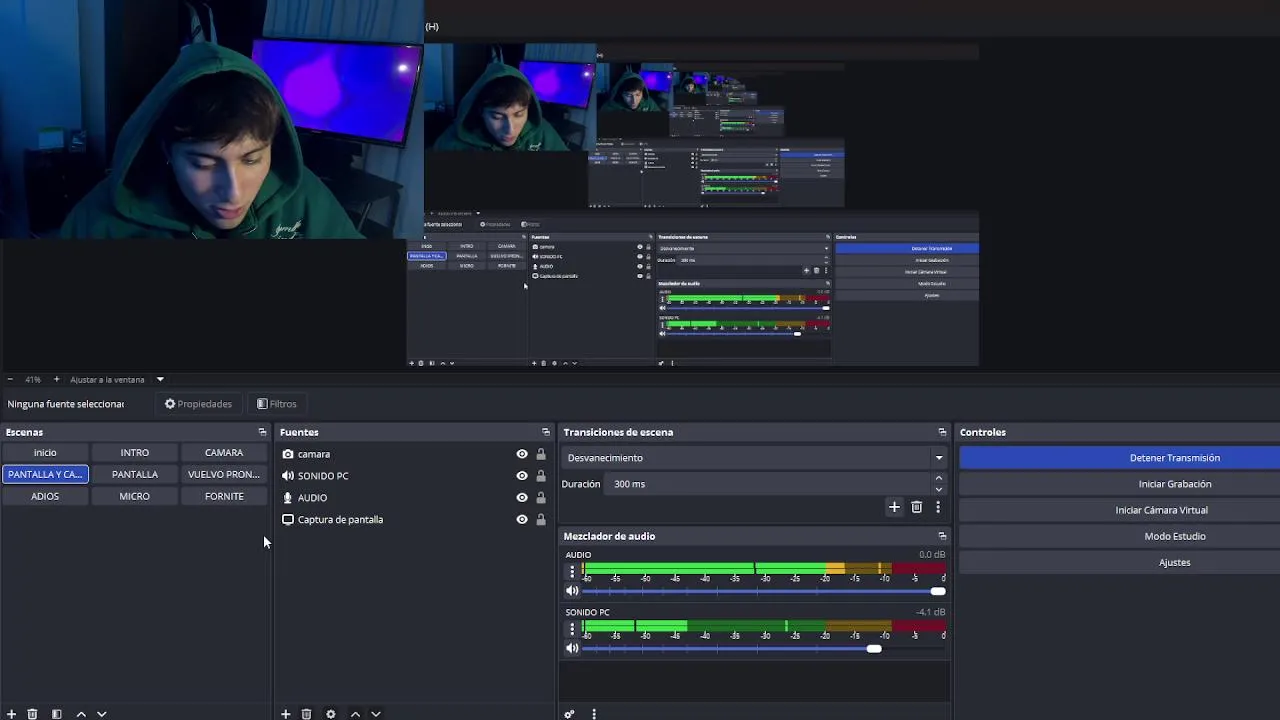The height and width of the screenshot is (720, 1280).
Task: Switch to the CAMARA scene
Action: coord(224,453)
